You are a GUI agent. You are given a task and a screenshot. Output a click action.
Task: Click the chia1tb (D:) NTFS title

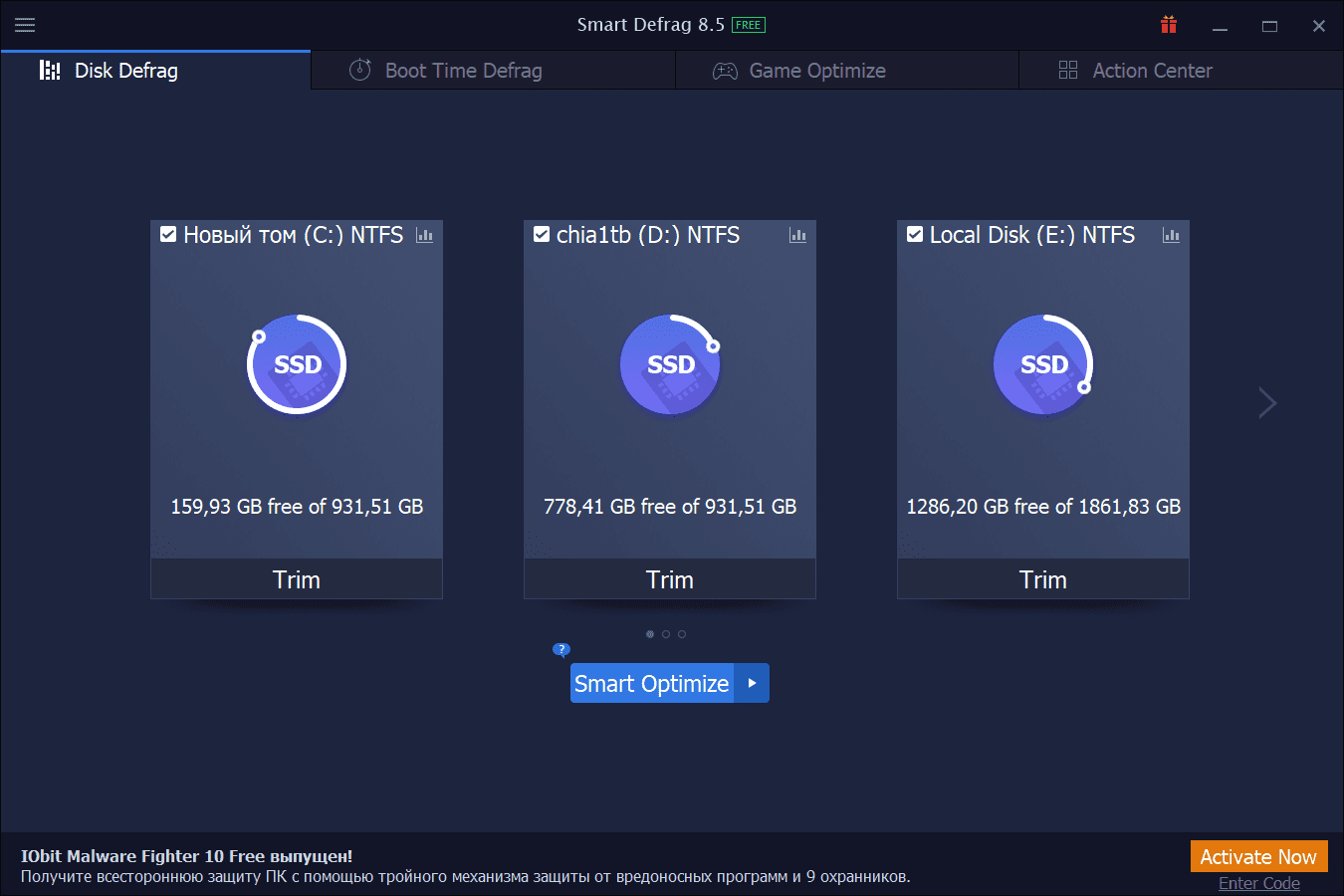[648, 235]
